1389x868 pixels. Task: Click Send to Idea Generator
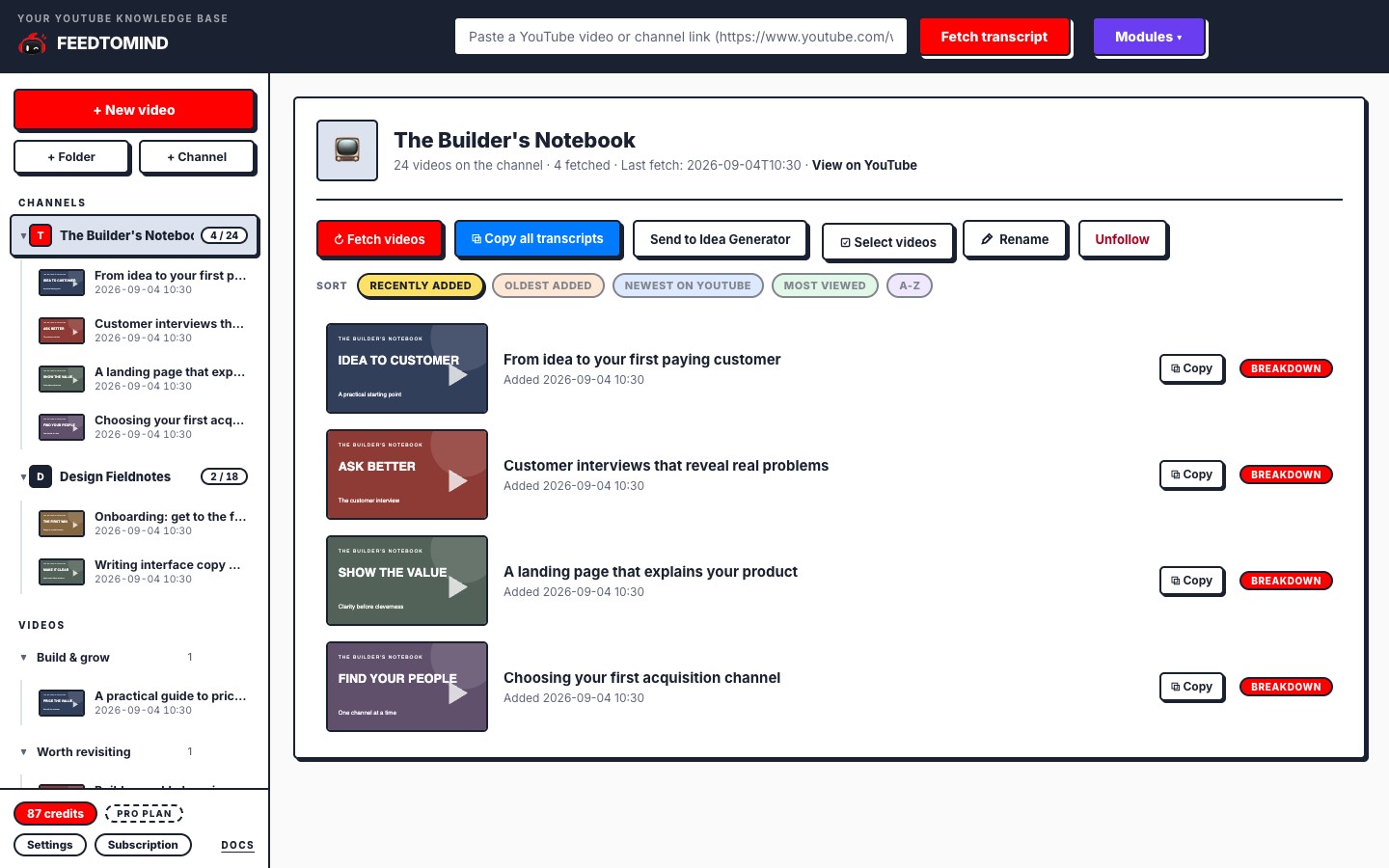[x=720, y=239]
